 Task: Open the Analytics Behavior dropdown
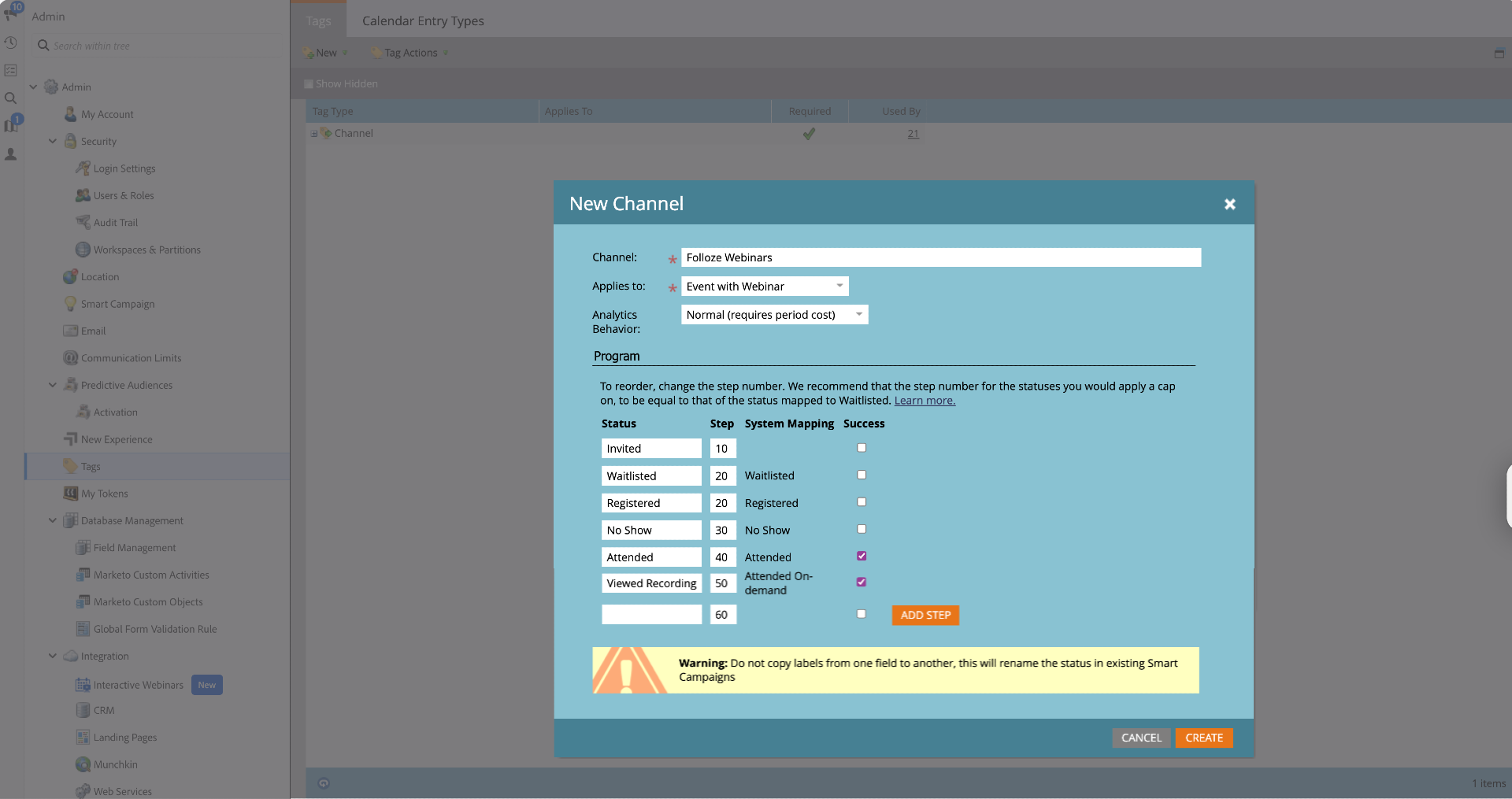pyautogui.click(x=774, y=315)
